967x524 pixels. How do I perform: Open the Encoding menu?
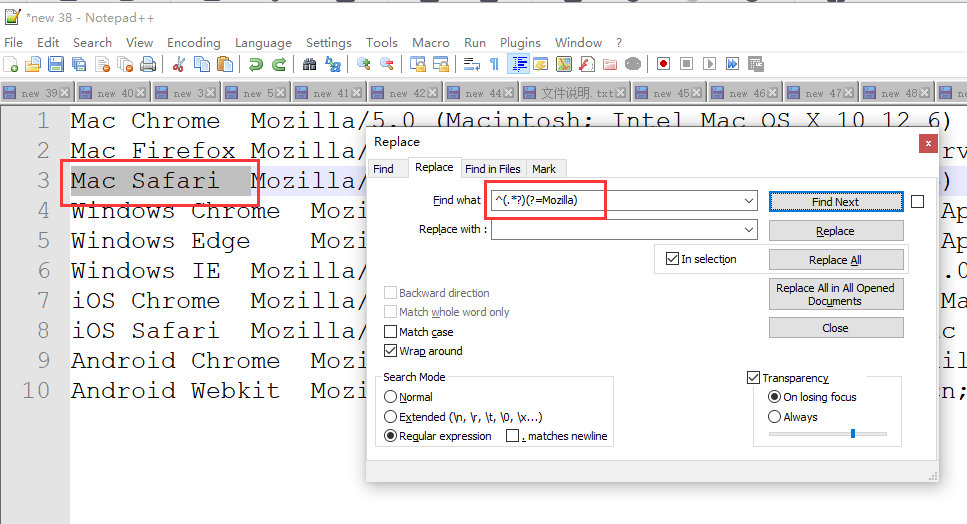194,43
